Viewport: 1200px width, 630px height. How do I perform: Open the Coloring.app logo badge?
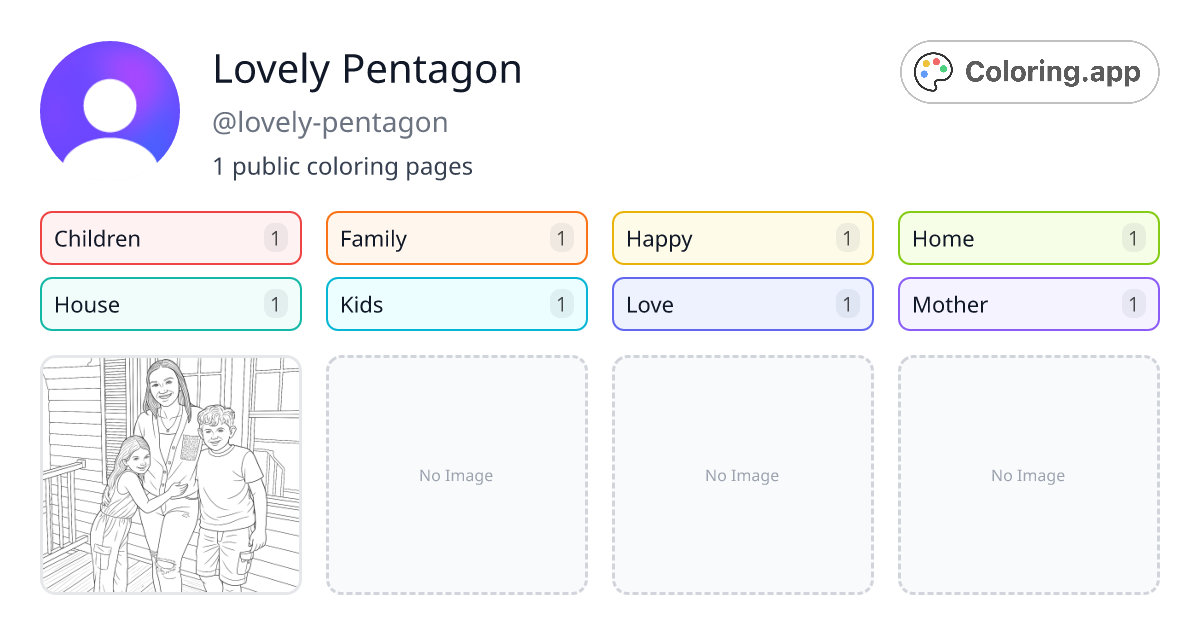(x=1029, y=72)
